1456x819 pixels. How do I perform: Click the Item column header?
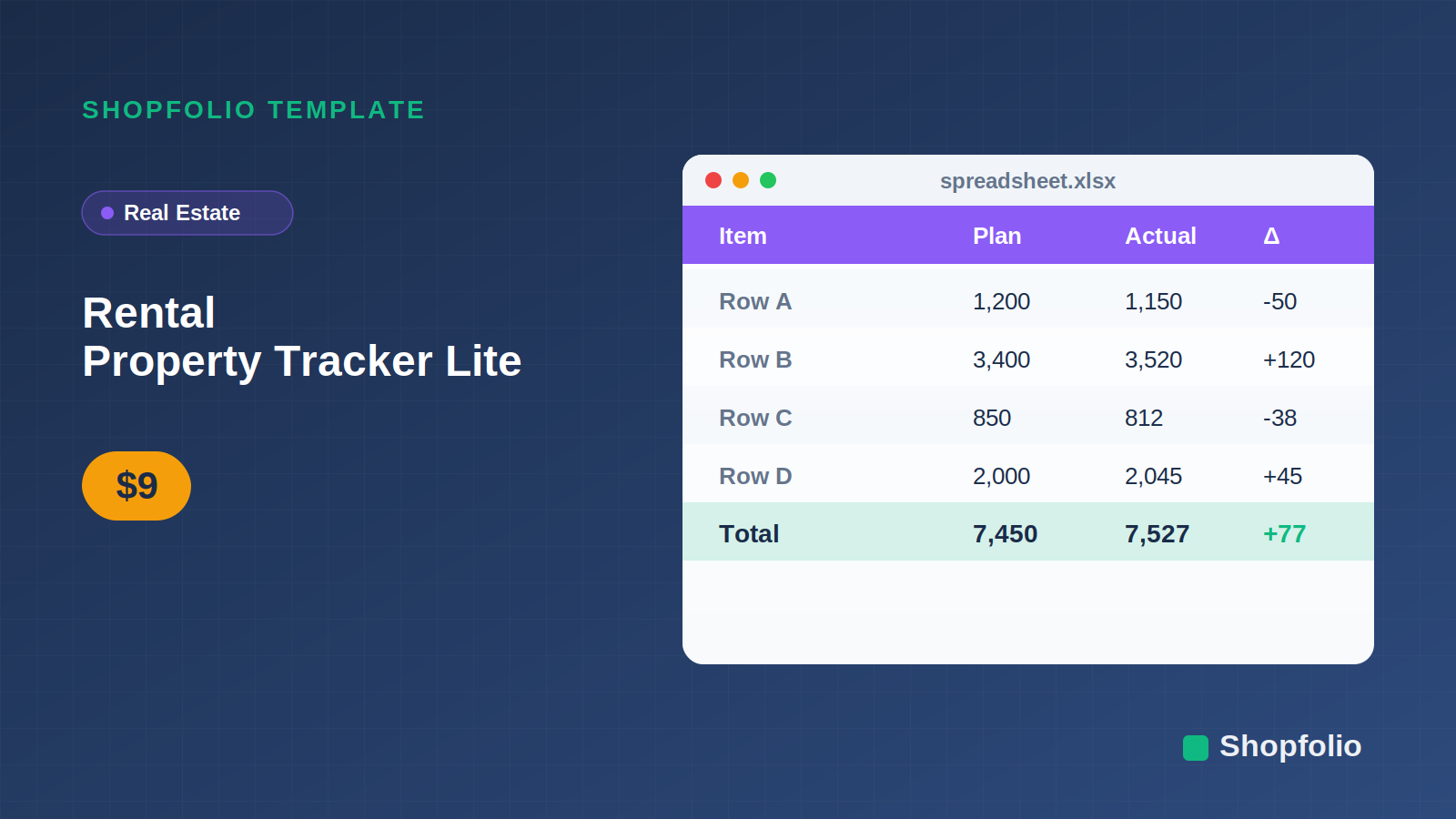pyautogui.click(x=743, y=236)
